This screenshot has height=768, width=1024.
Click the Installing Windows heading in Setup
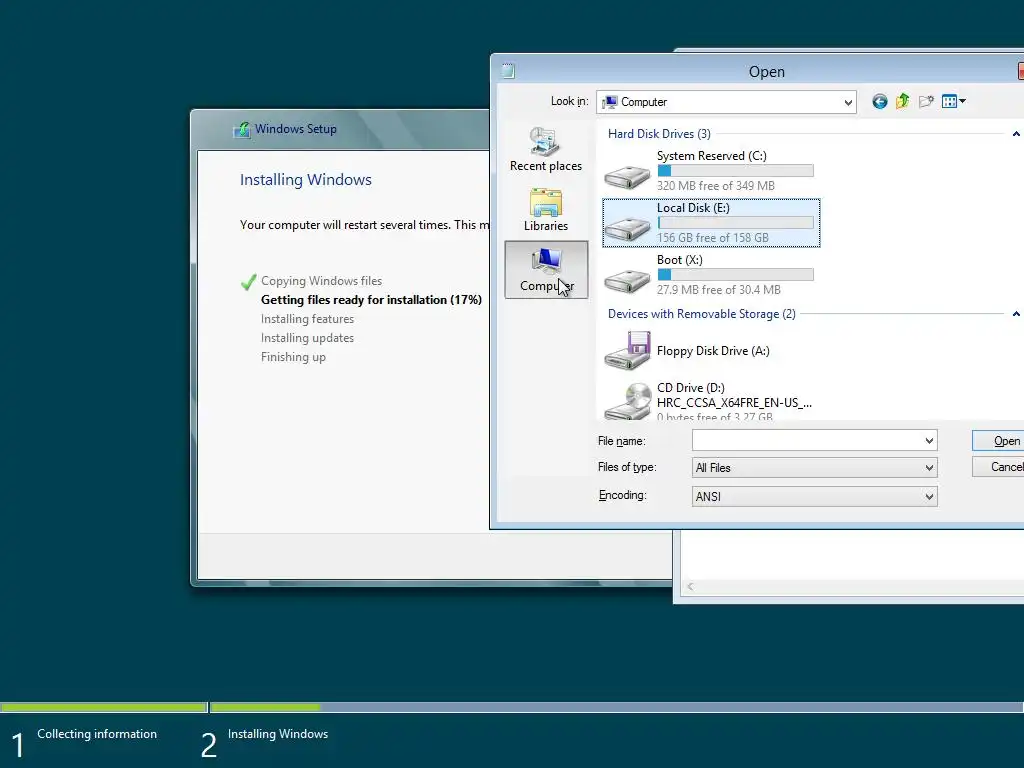pyautogui.click(x=306, y=180)
